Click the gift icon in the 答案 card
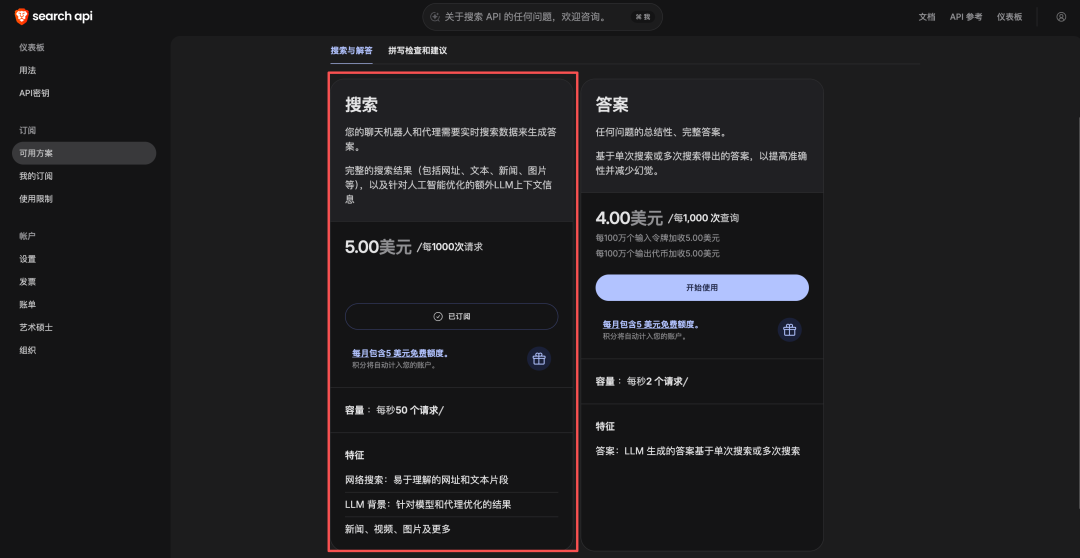This screenshot has height=558, width=1080. pyautogui.click(x=789, y=329)
